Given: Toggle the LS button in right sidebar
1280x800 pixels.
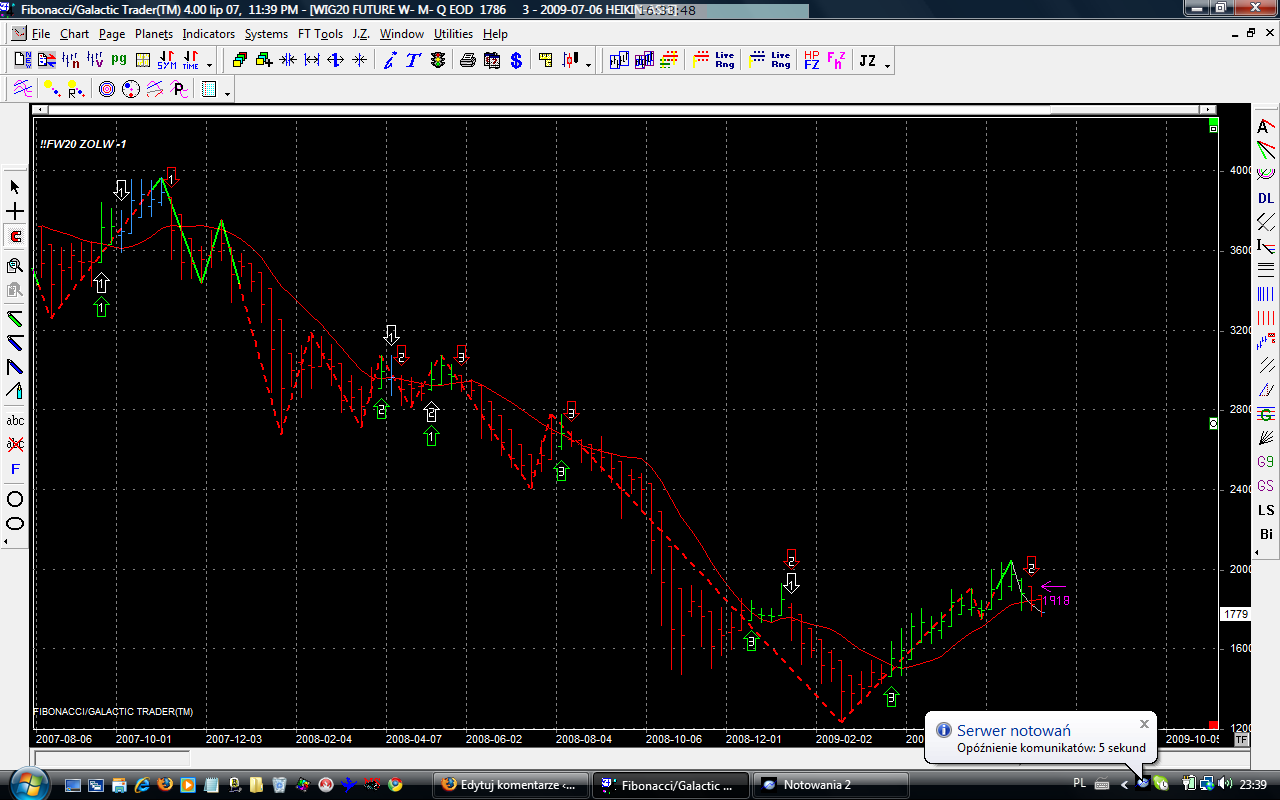Looking at the screenshot, I should click(x=1266, y=510).
